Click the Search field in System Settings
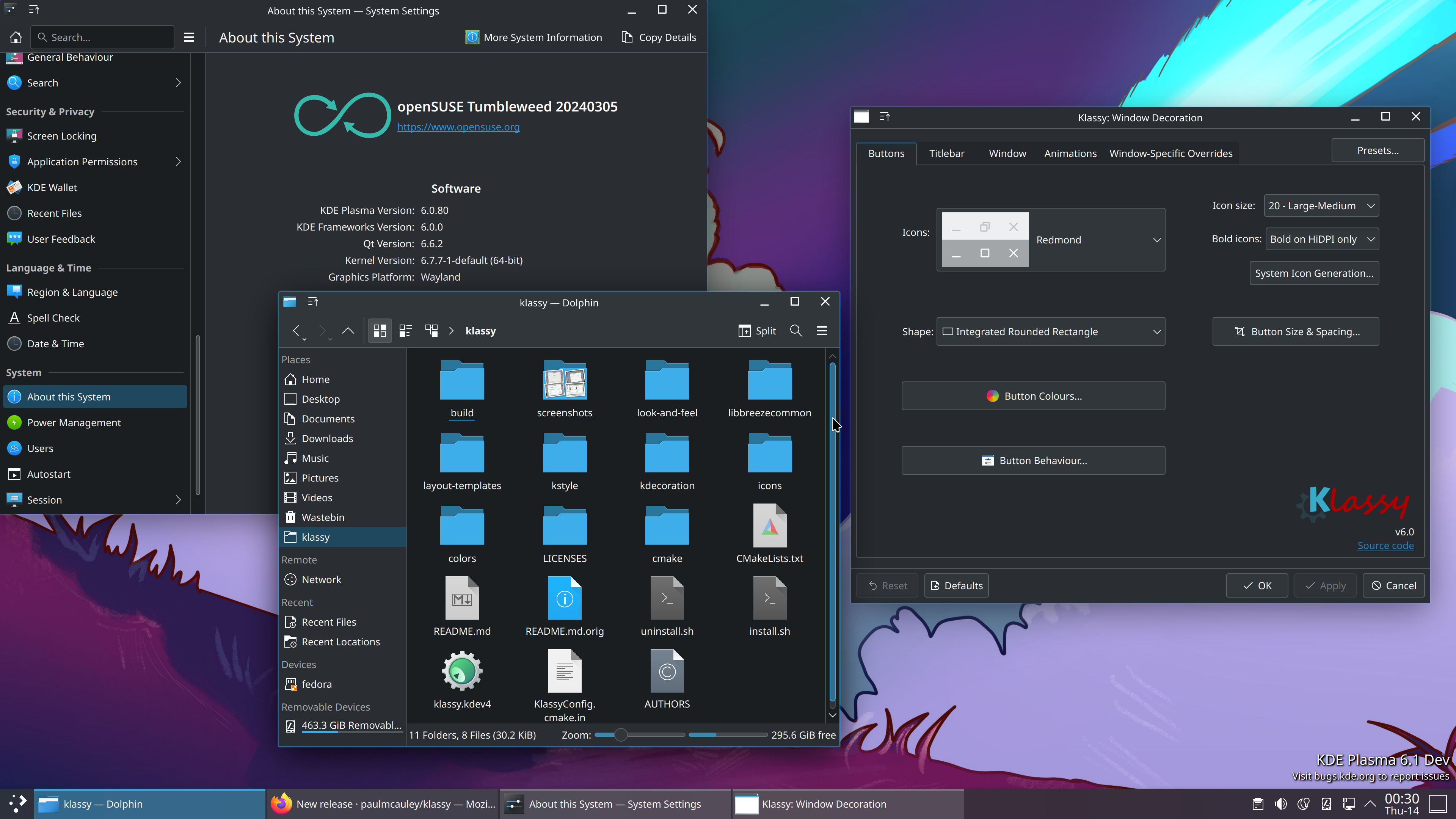The height and width of the screenshot is (819, 1456). coord(103,37)
